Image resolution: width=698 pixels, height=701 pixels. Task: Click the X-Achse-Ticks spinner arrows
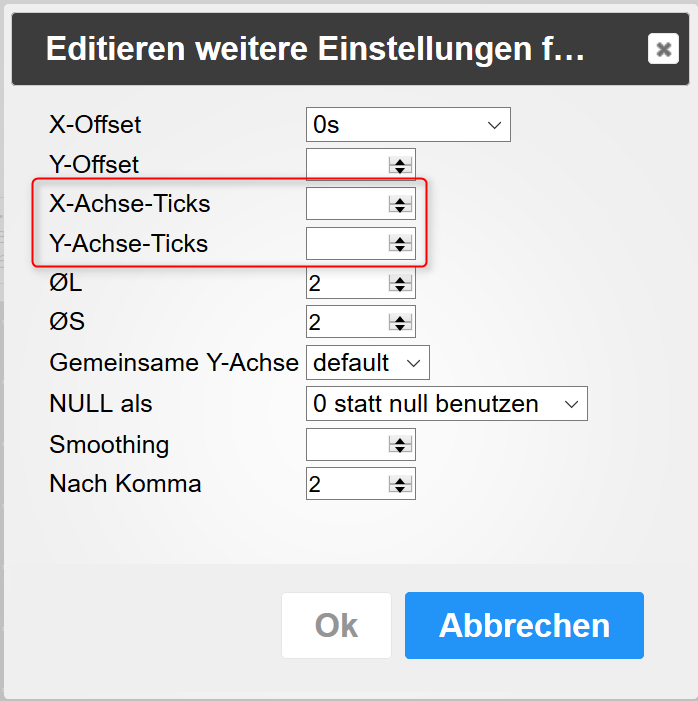(x=400, y=204)
